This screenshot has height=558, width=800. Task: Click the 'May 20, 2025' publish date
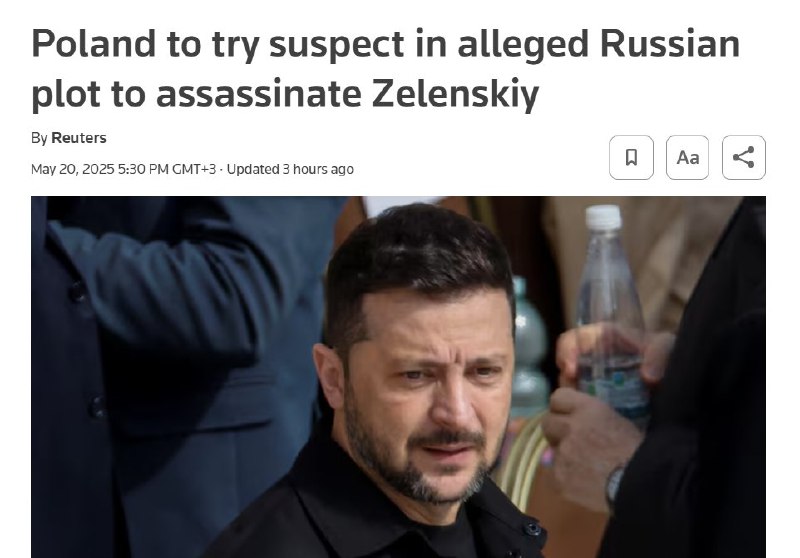(x=72, y=169)
